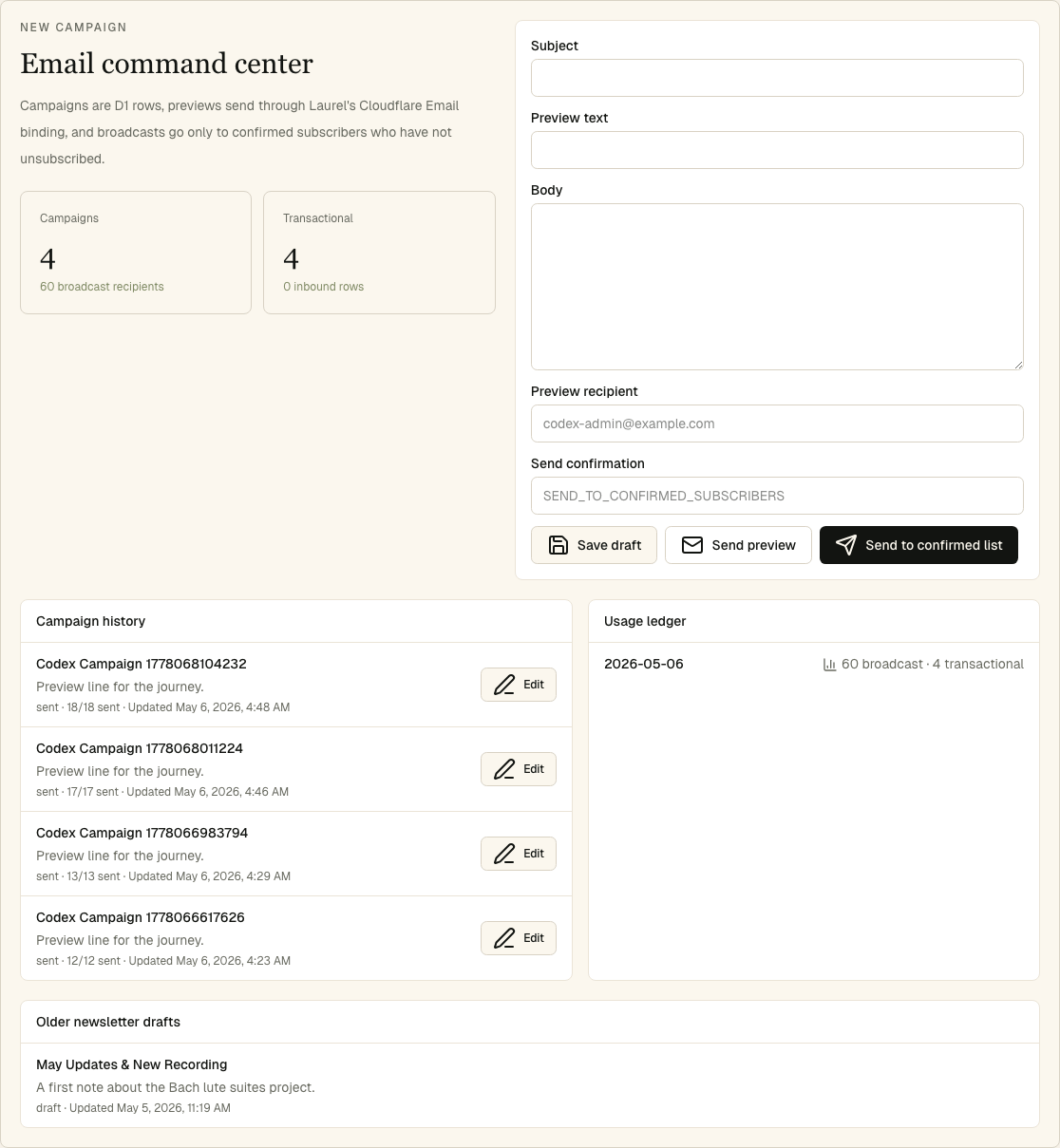The height and width of the screenshot is (1148, 1060).
Task: Focus the Subject input field
Action: [x=777, y=78]
